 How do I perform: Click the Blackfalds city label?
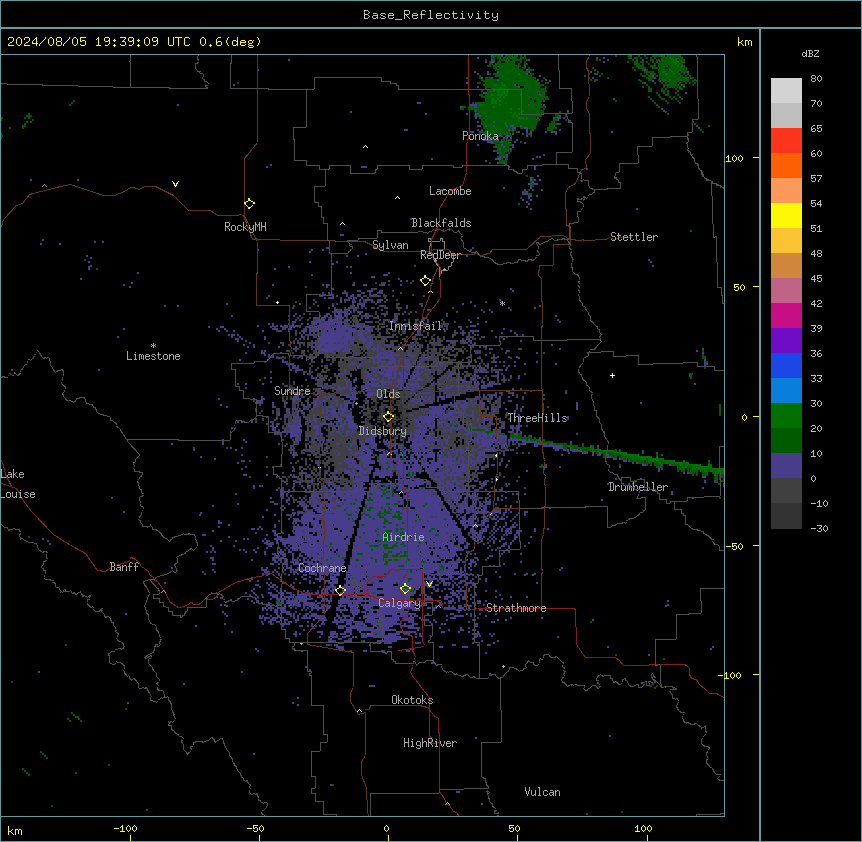coord(441,223)
